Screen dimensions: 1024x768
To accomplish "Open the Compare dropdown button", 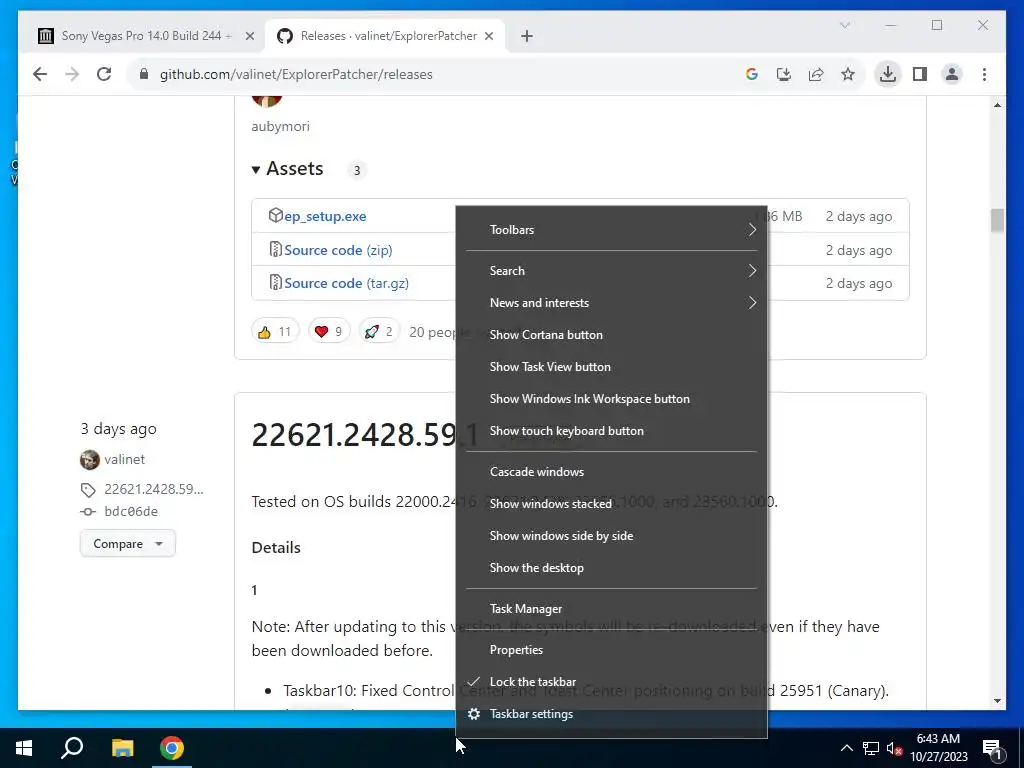I will pos(127,543).
